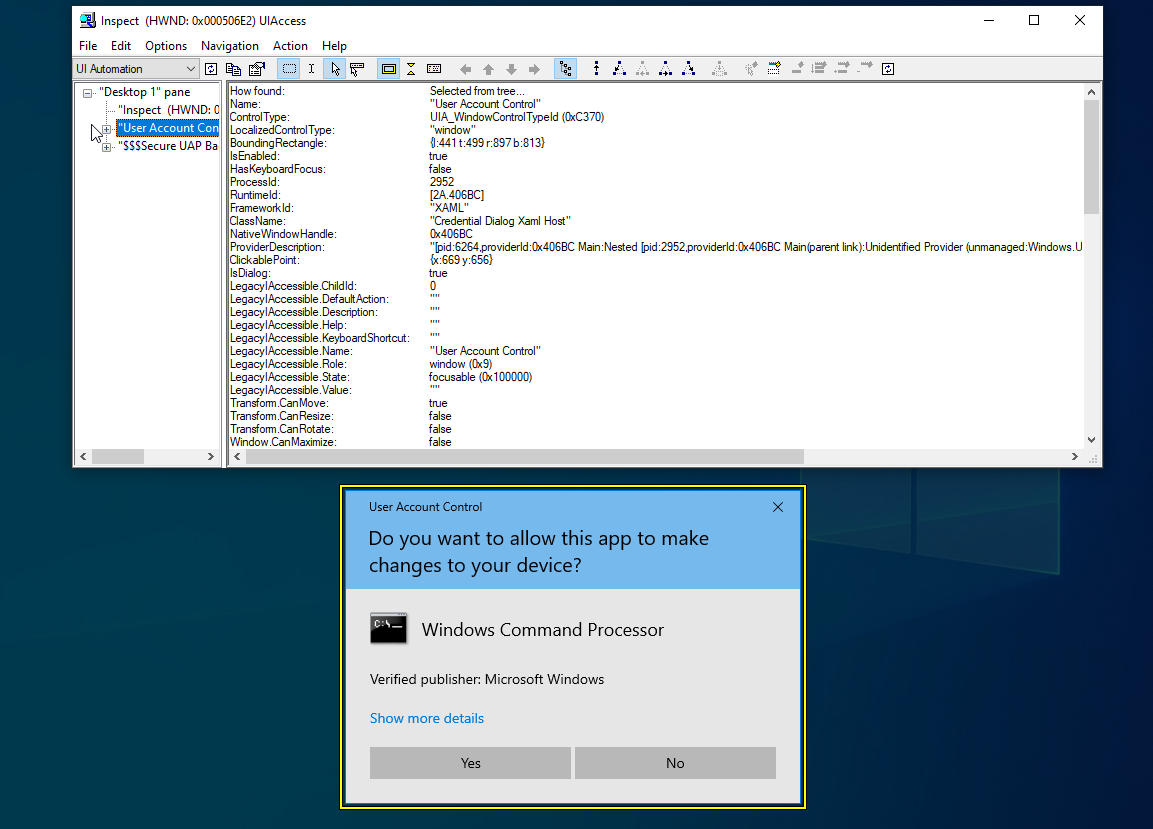This screenshot has width=1153, height=829.
Task: Toggle Show Highlight Rectangle yellow icon
Action: coord(389,69)
